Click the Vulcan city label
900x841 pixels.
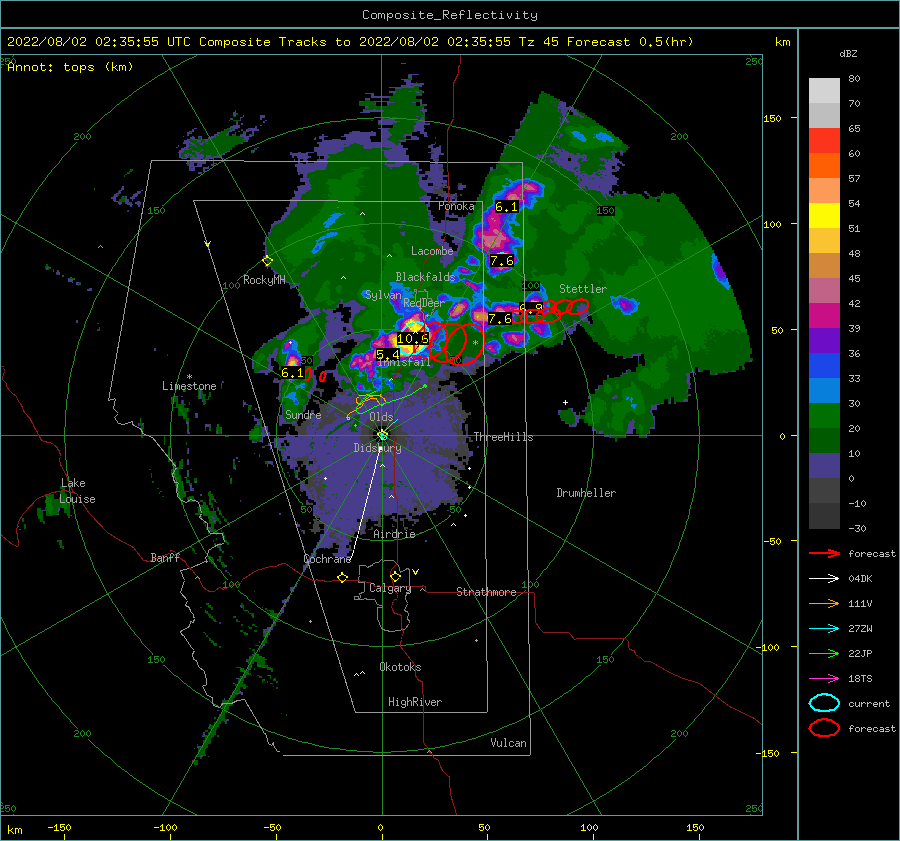(508, 743)
